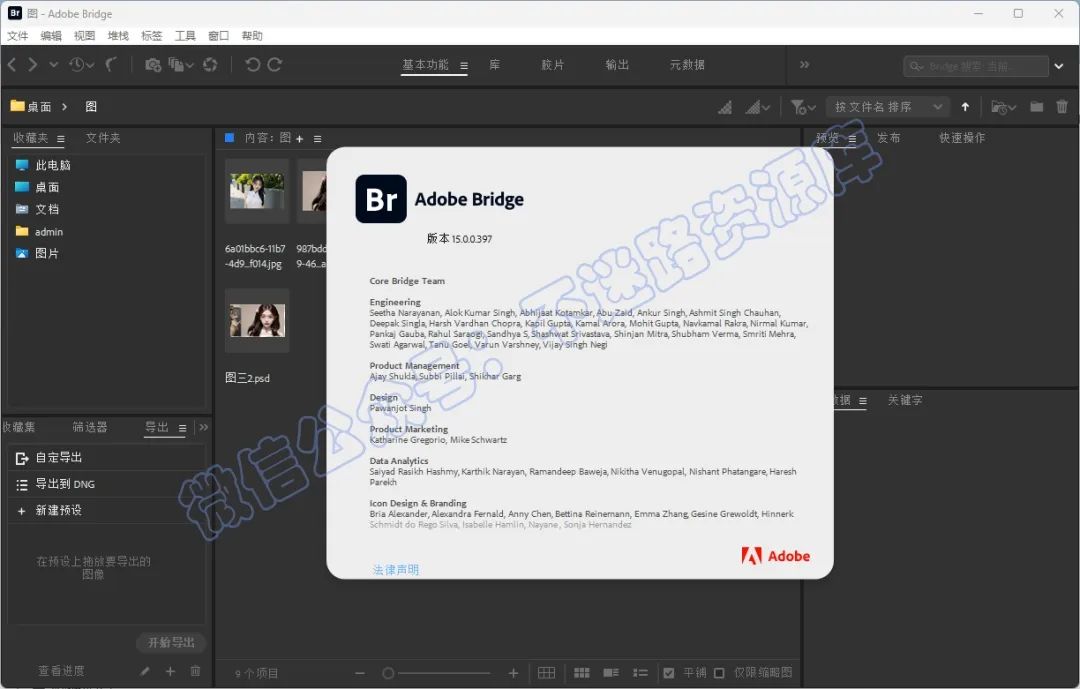Click the Camera Raw aperture icon
1080x689 pixels.
pos(210,65)
